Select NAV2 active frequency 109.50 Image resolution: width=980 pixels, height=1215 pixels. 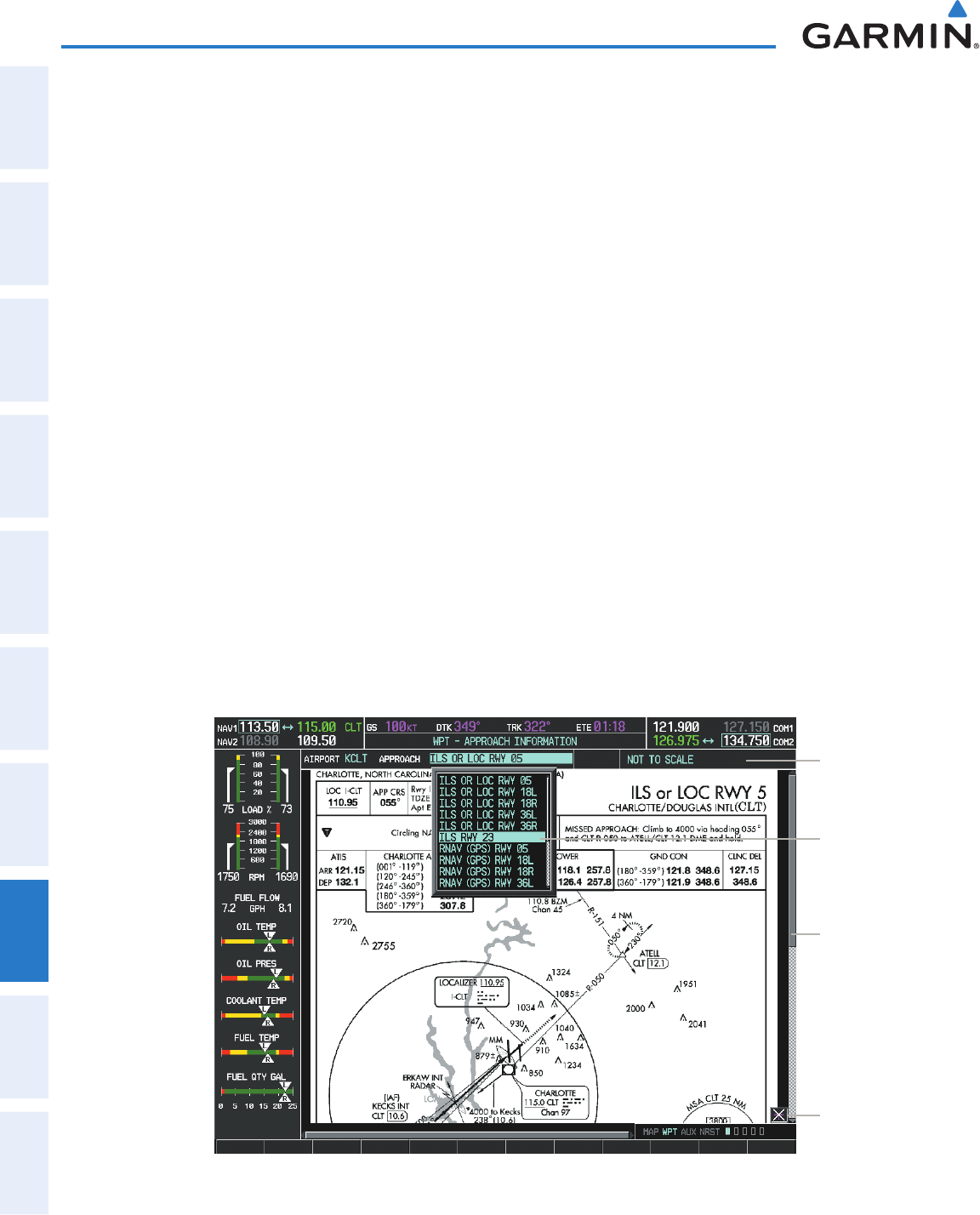(316, 741)
